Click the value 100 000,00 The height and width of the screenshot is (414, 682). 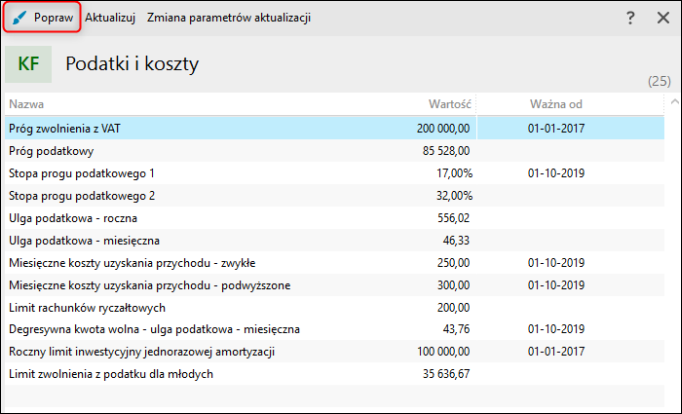(443, 351)
